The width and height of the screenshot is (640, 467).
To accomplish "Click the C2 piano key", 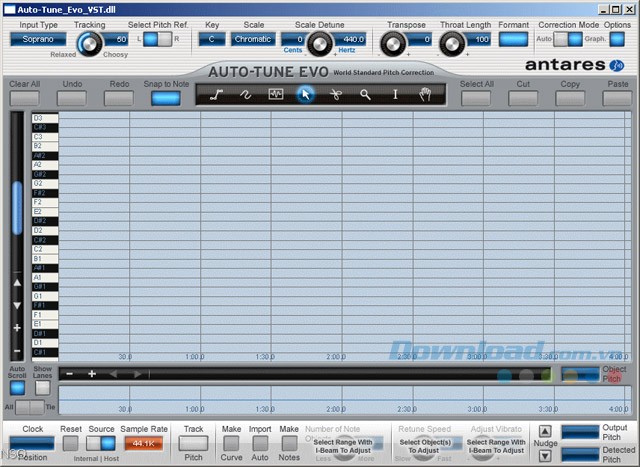I will click(45, 249).
